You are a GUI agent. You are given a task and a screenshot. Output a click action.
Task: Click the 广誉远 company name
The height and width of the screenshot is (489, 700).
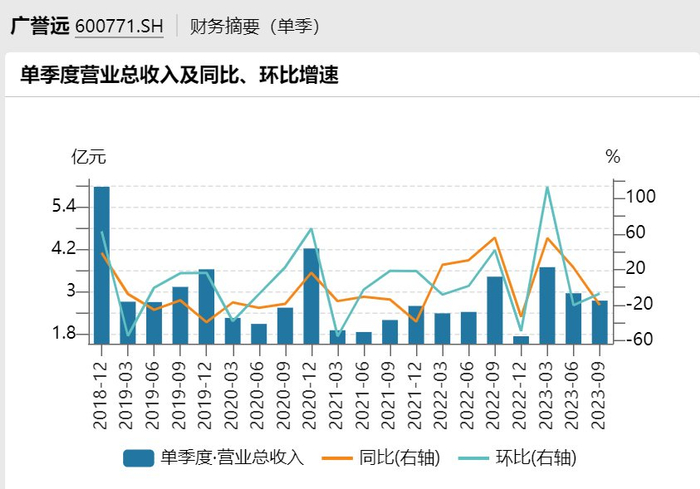click(x=40, y=26)
